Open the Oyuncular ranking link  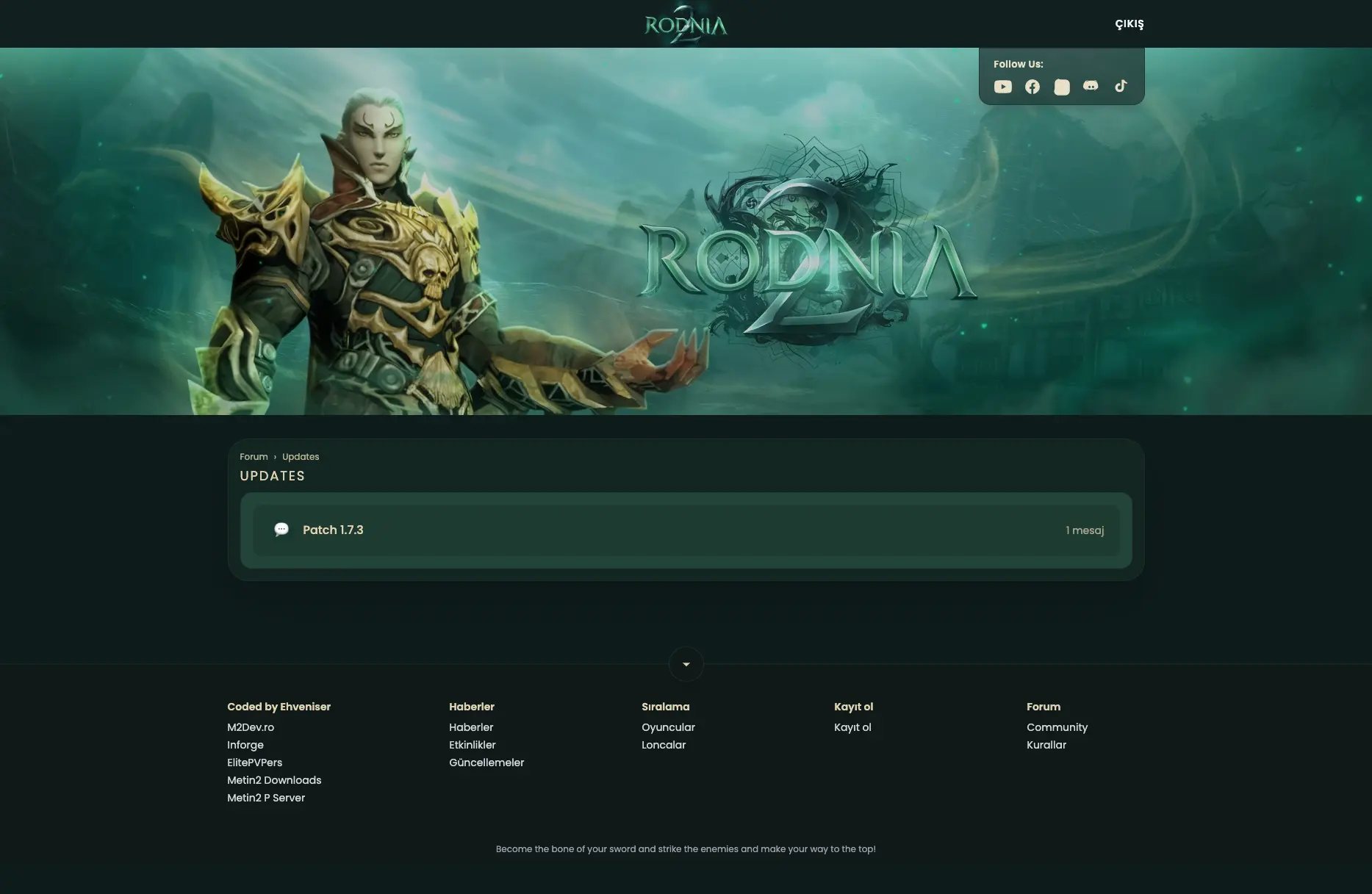point(668,727)
